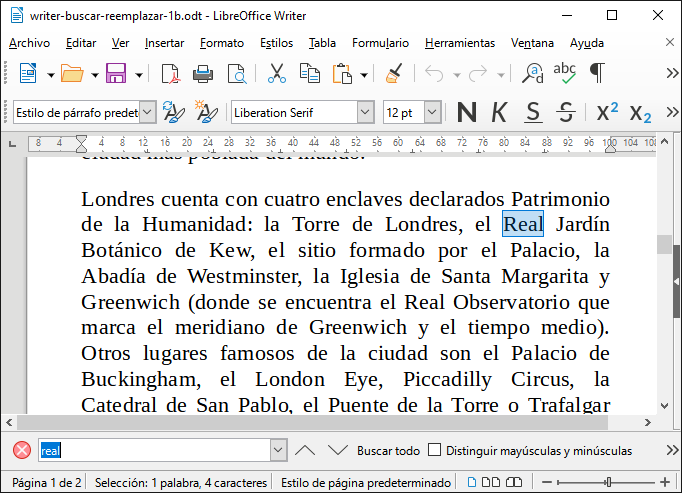
Task: Toggle formatting marks pilcrow button
Action: pos(597,74)
